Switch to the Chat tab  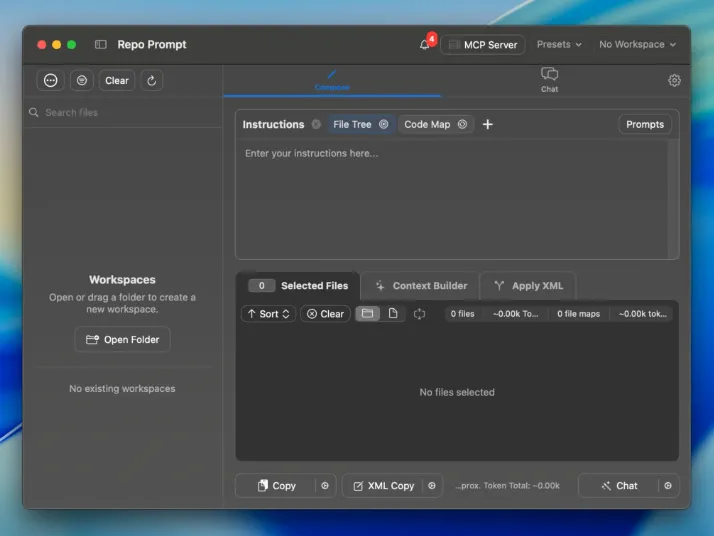549,81
